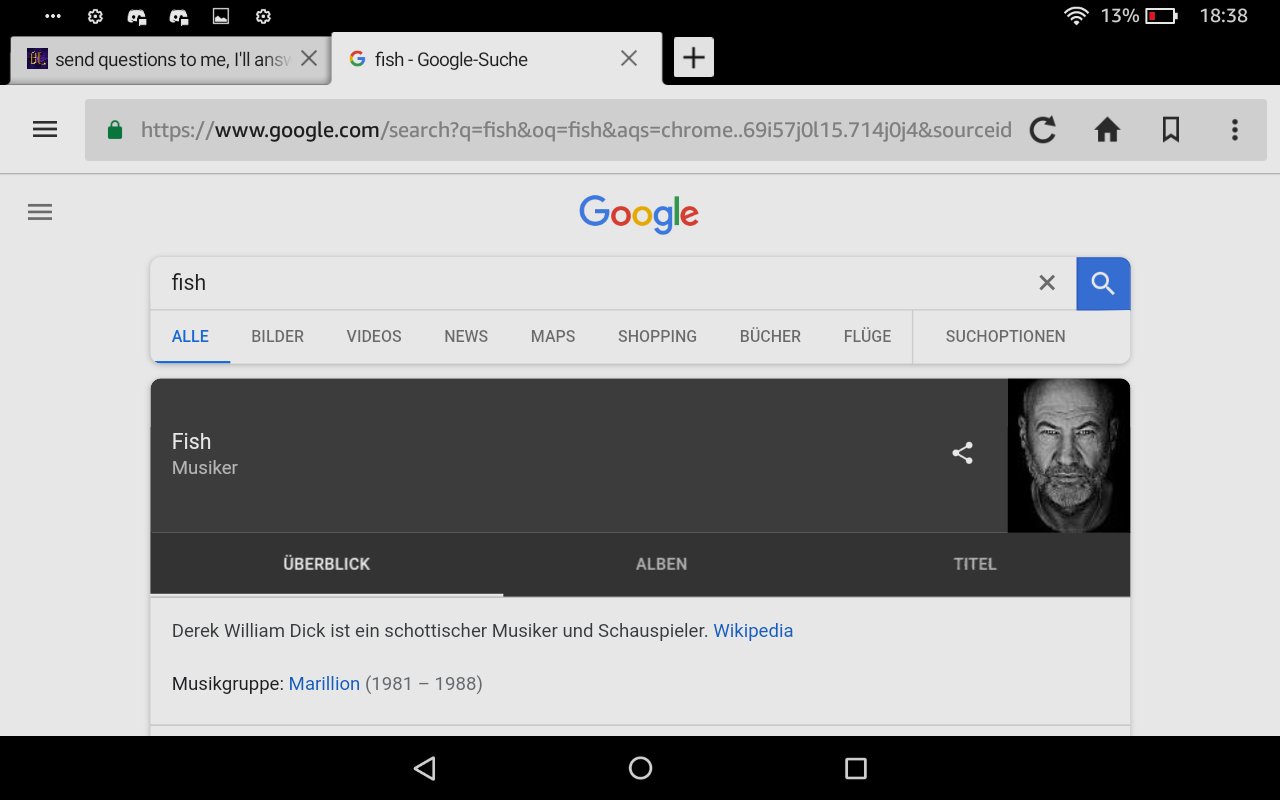Viewport: 1280px width, 800px height.
Task: Close the fish Google-Suche tab
Action: 629,58
